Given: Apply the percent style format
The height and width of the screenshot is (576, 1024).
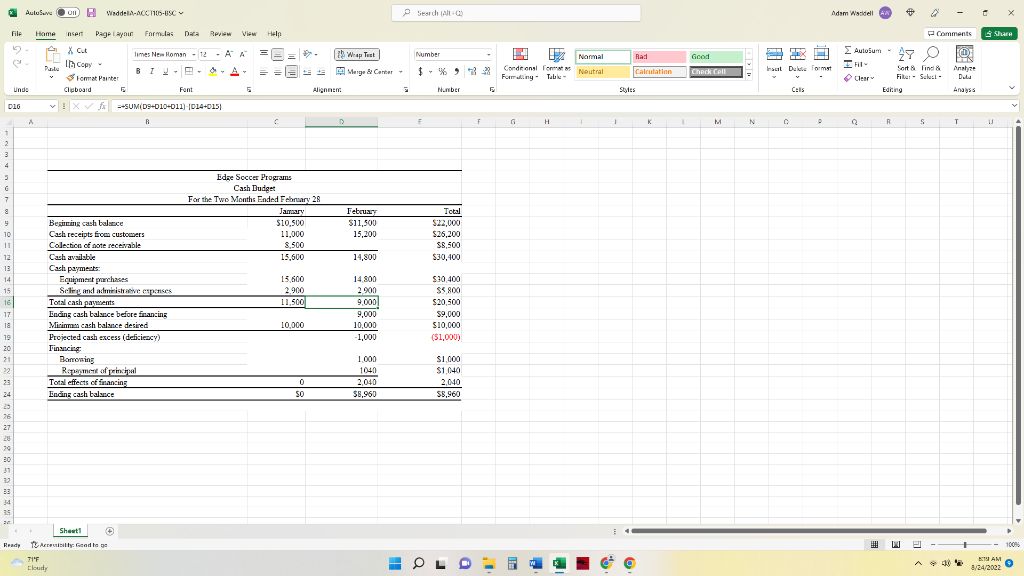Looking at the screenshot, I should tap(445, 71).
